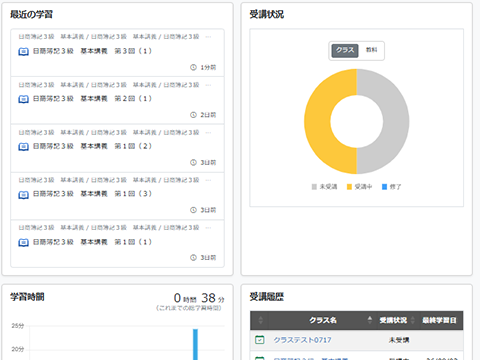Expand breadcrumb ellipsis in 第1回(2) card

tap(208, 133)
